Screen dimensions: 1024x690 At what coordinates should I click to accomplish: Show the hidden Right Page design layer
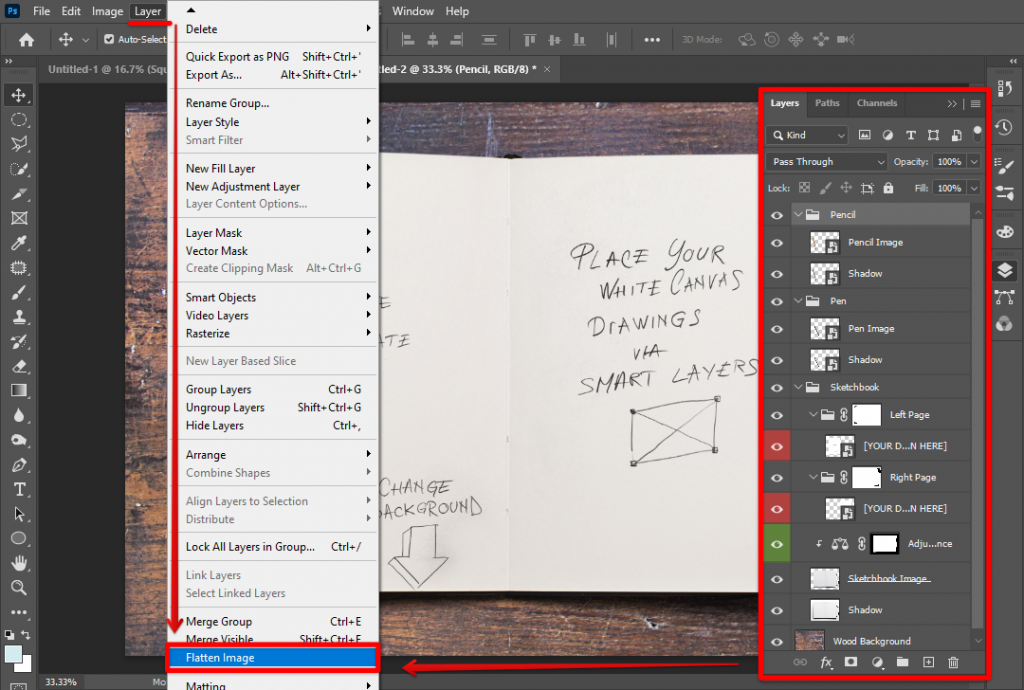coord(777,508)
